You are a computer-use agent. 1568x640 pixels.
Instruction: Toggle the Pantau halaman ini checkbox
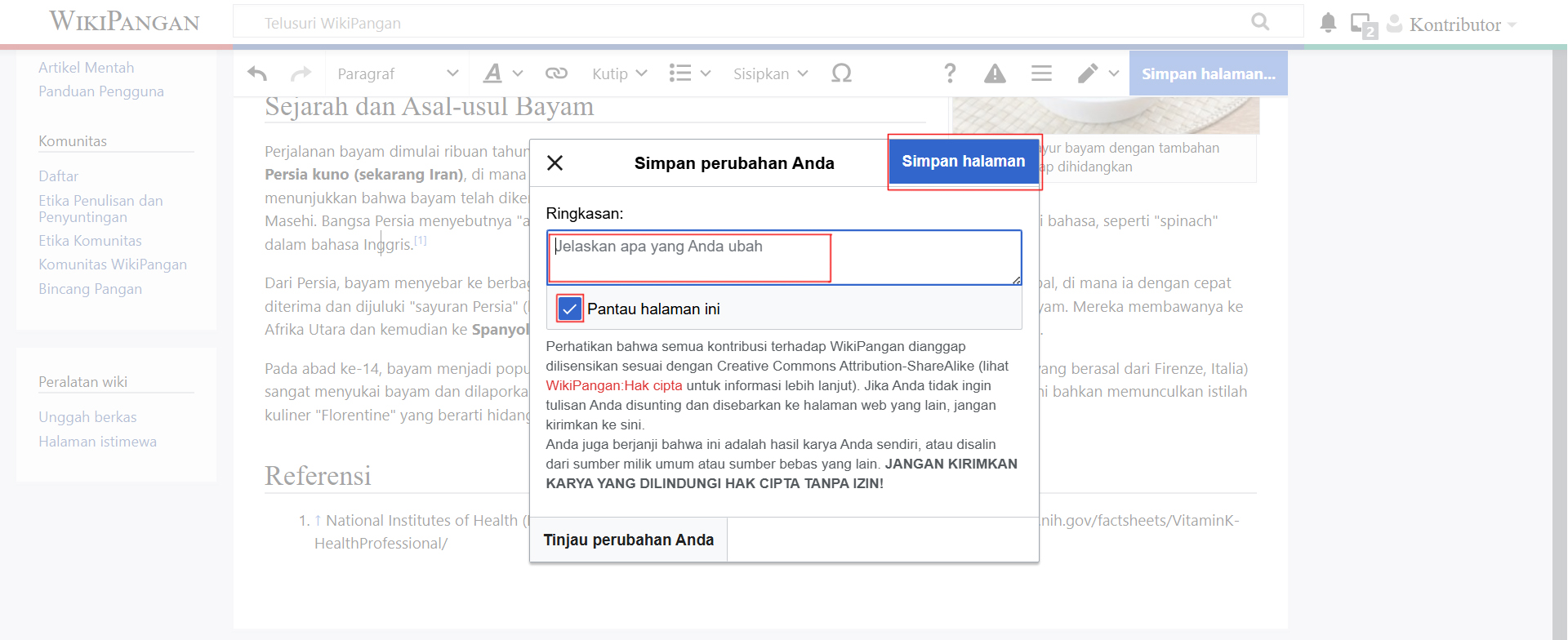pos(570,309)
